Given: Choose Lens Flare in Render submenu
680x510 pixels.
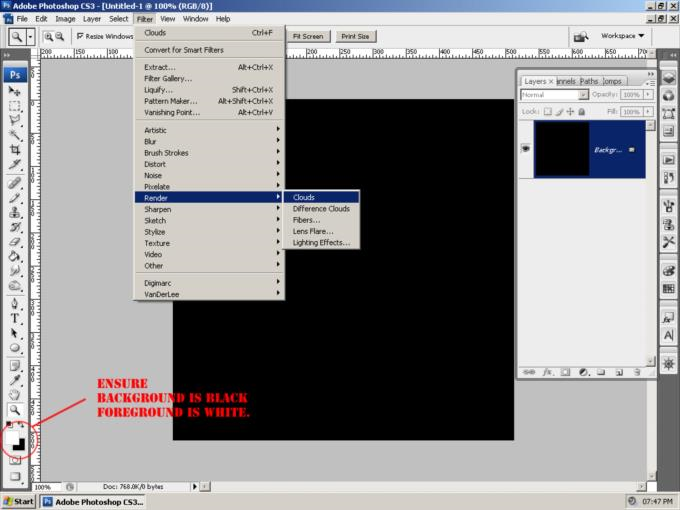Looking at the screenshot, I should pos(321,231).
